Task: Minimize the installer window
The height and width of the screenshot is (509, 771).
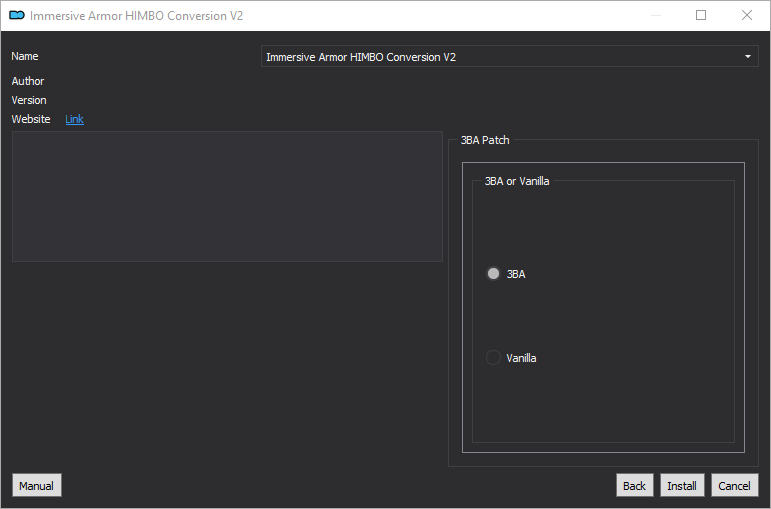Action: tap(655, 16)
